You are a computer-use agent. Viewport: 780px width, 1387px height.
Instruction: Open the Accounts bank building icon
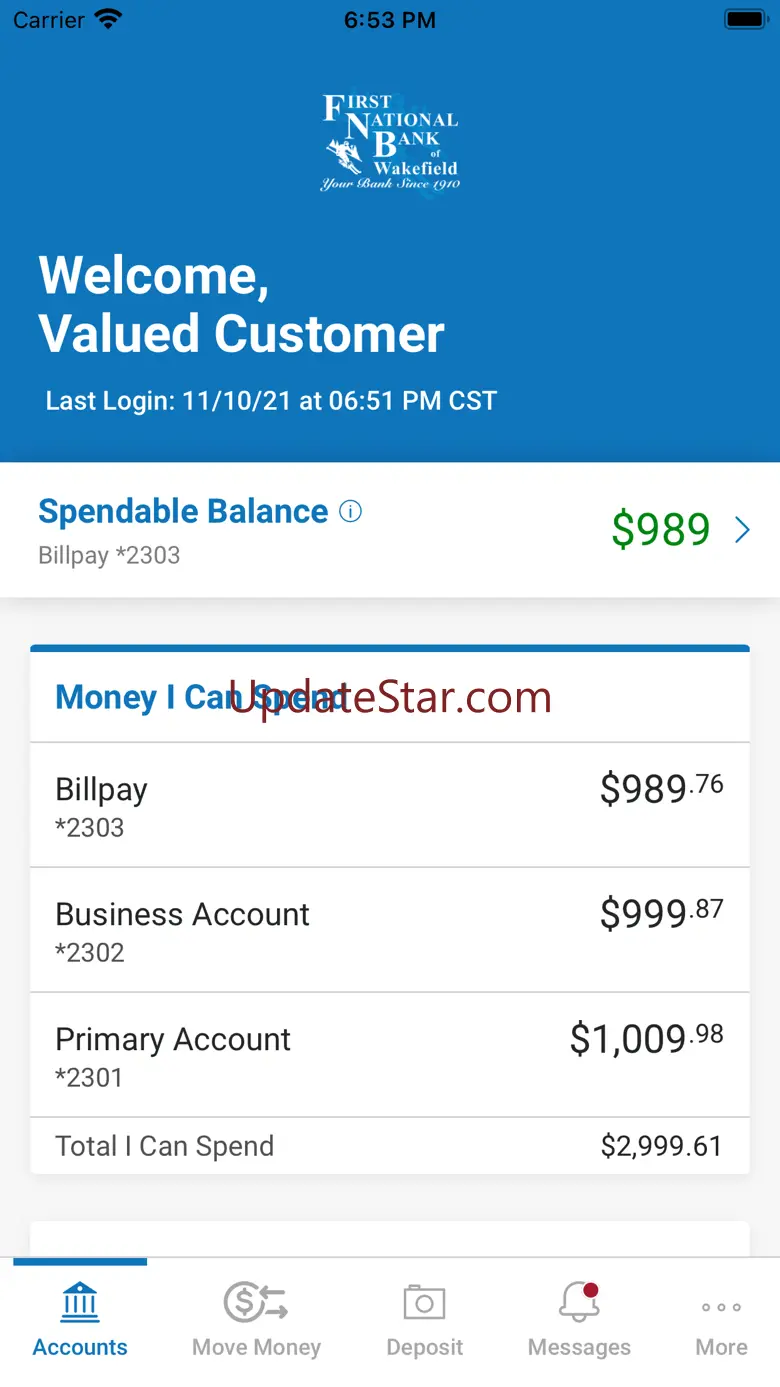80,1303
